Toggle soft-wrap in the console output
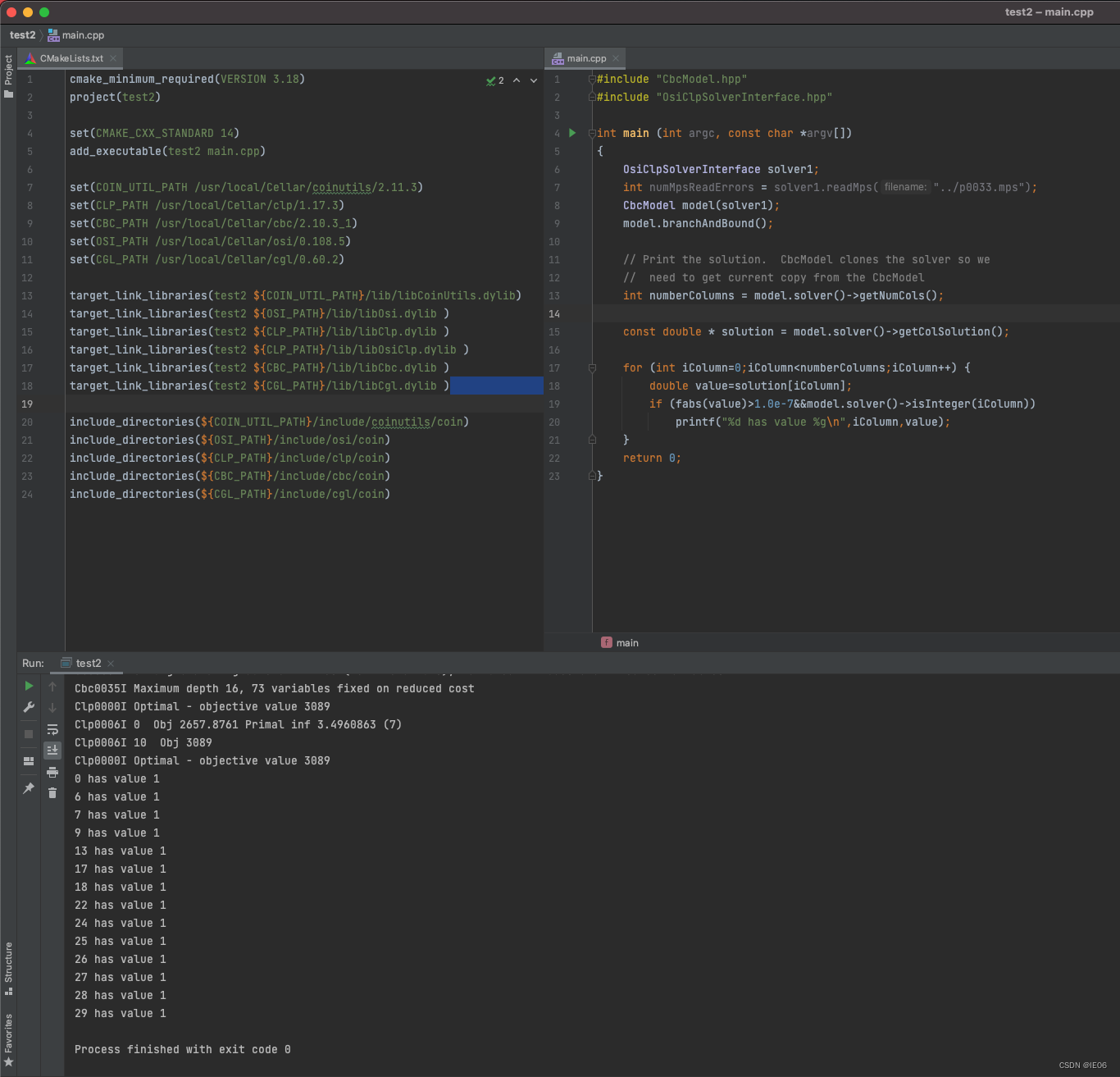Viewport: 1120px width, 1077px height. coord(52,729)
